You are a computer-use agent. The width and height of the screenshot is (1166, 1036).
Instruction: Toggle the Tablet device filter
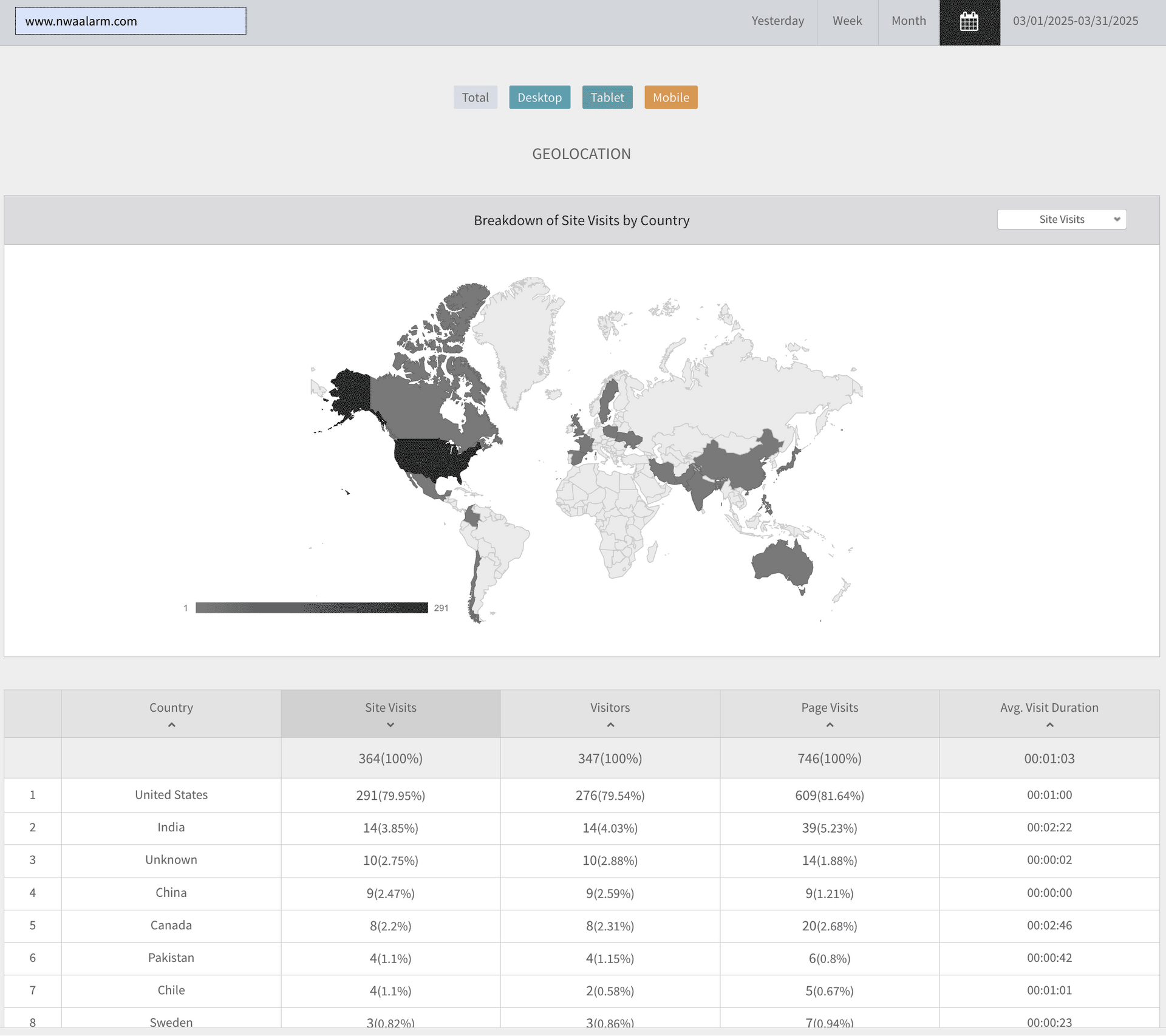pyautogui.click(x=607, y=97)
